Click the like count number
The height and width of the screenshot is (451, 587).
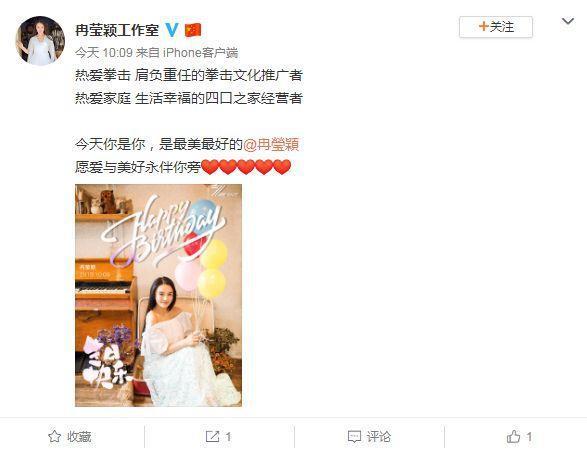tap(529, 437)
